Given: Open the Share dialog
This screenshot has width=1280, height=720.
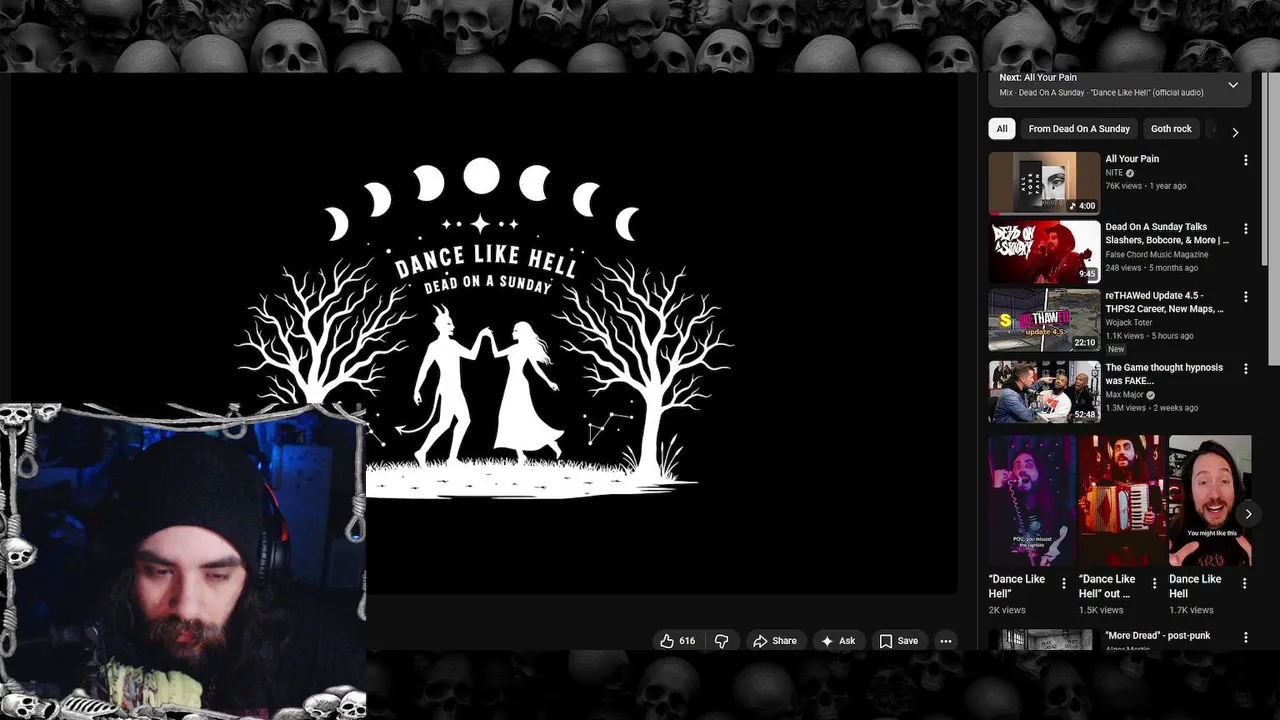Looking at the screenshot, I should [775, 641].
